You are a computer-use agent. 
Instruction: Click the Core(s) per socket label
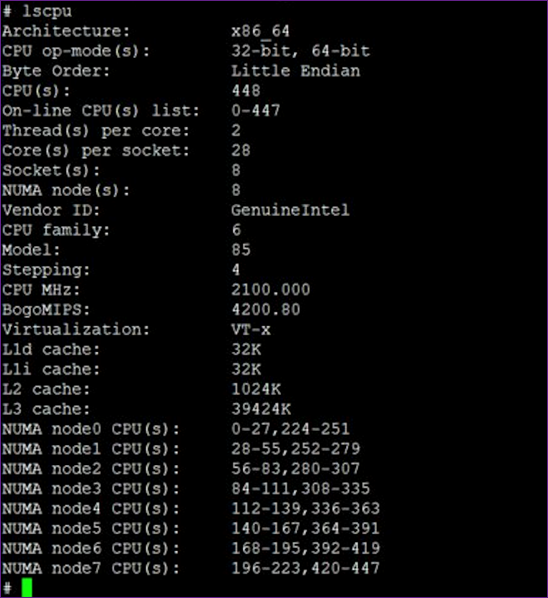96,151
